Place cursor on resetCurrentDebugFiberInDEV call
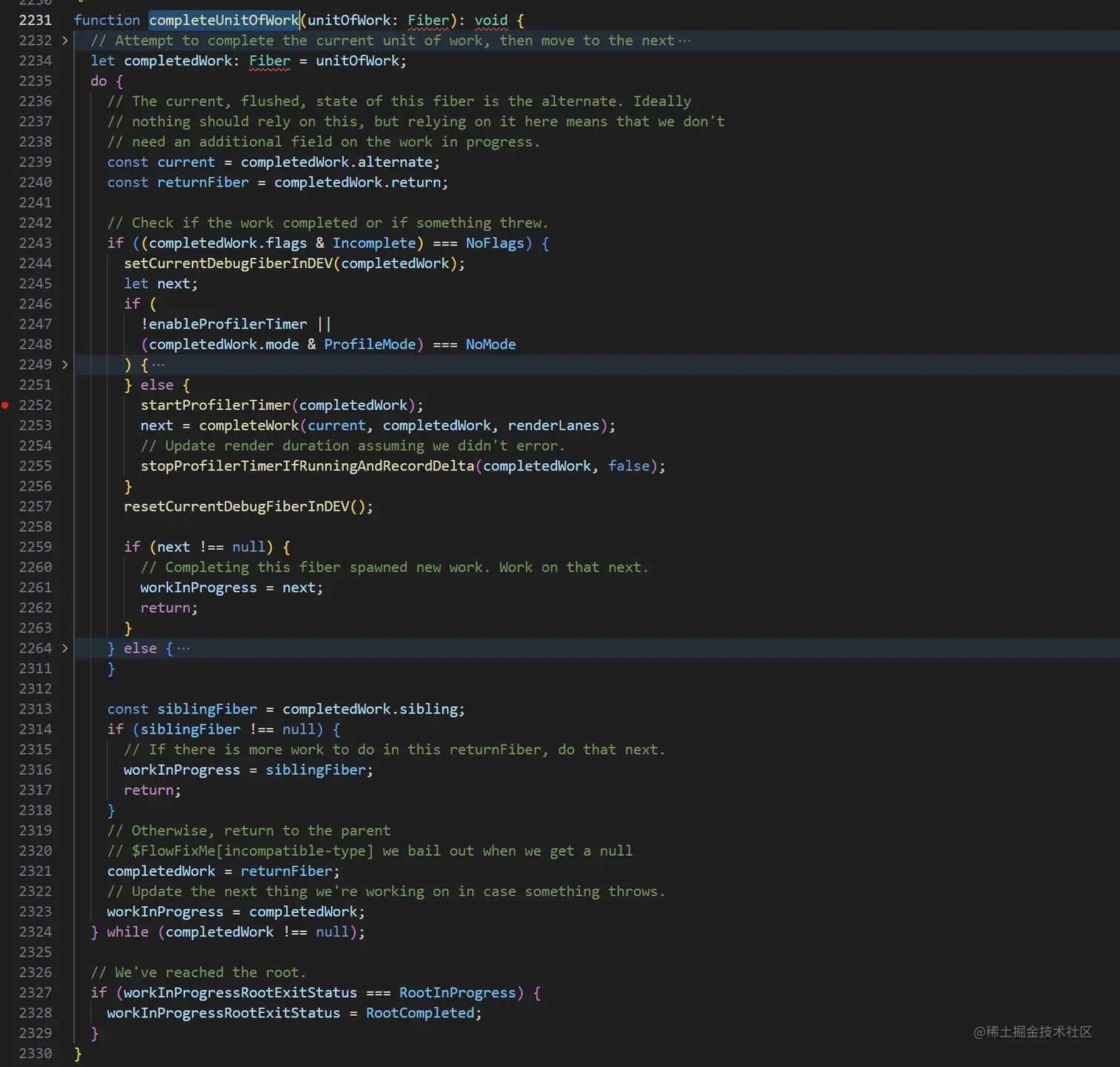The width and height of the screenshot is (1120, 1067). pos(236,507)
